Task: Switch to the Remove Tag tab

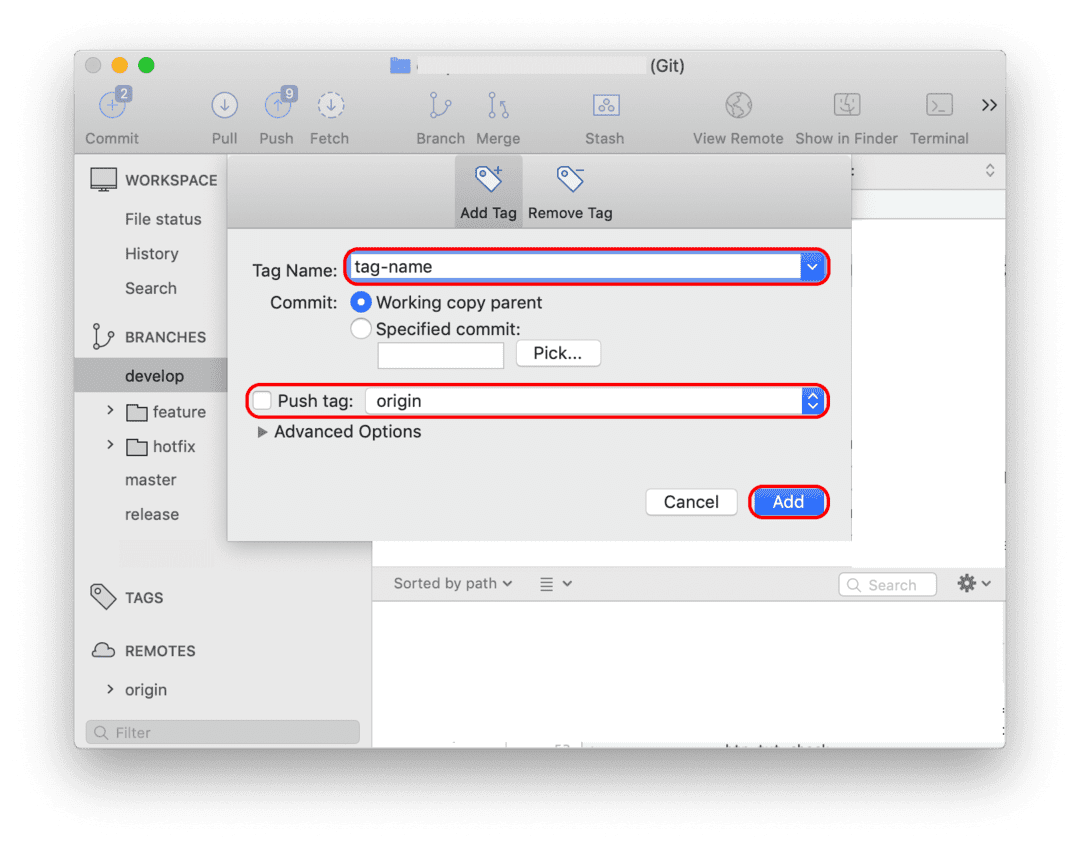Action: [x=569, y=190]
